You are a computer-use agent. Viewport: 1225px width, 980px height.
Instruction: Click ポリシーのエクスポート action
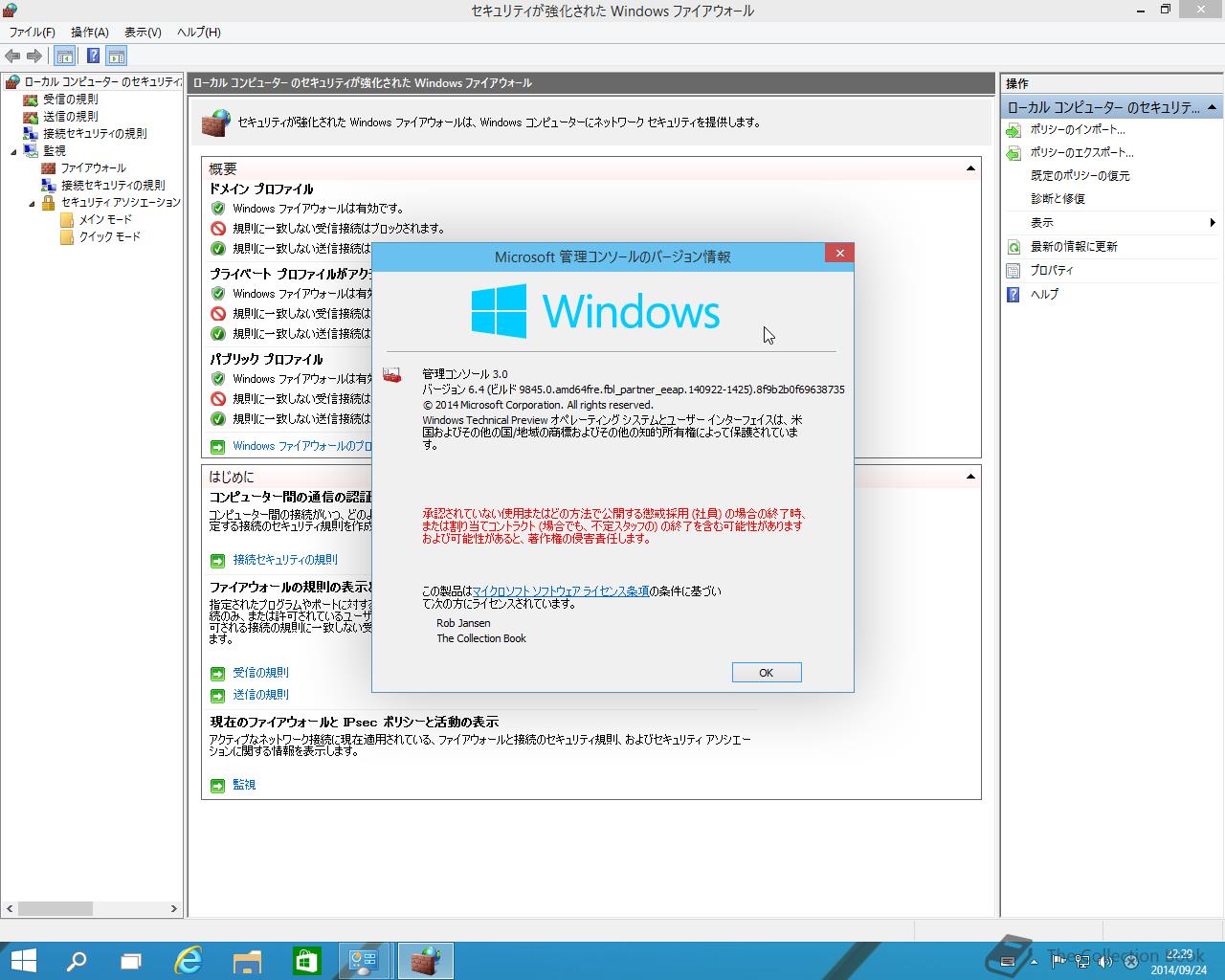[1081, 153]
